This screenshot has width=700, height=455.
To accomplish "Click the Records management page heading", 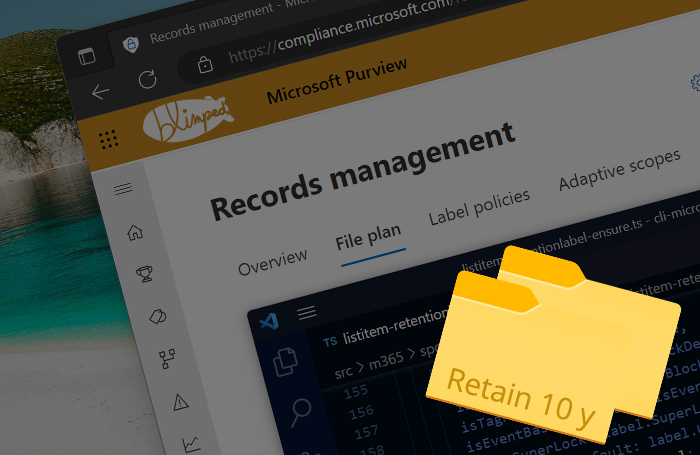I will pyautogui.click(x=363, y=171).
